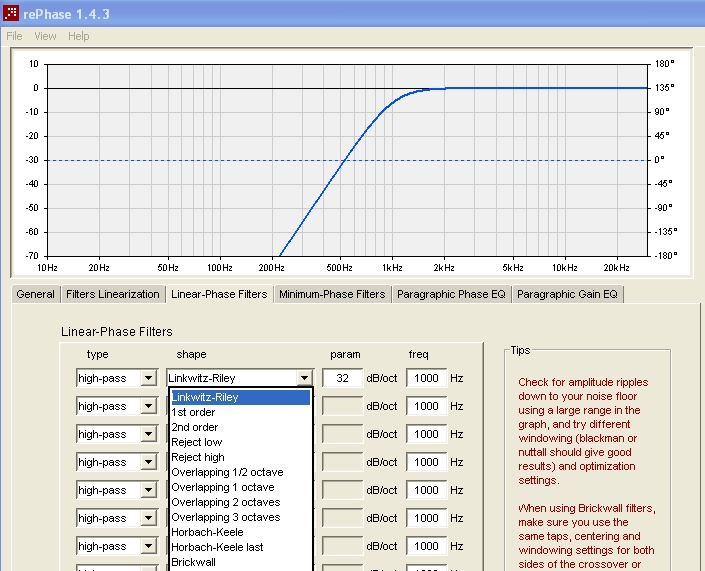Viewport: 705px width, 571px height.
Task: Click the second row freq field 1000
Action: pos(426,406)
